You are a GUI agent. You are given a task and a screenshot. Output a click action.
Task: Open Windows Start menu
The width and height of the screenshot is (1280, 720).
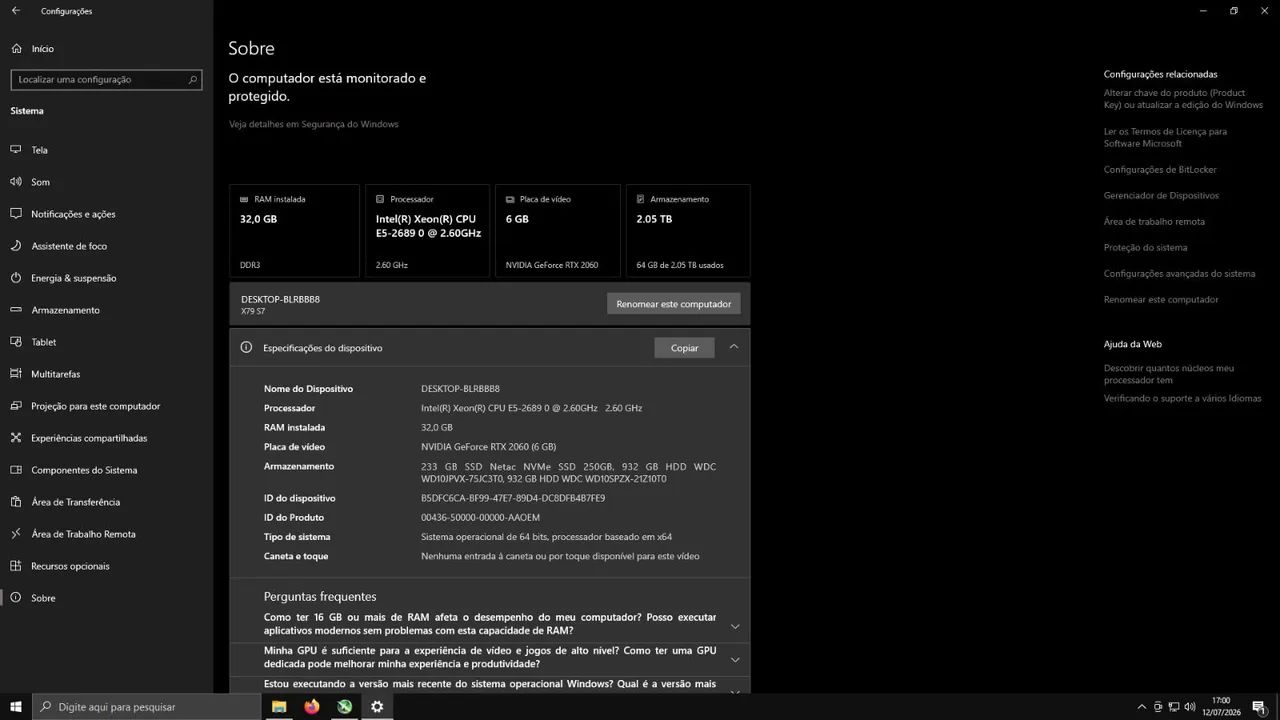16,707
